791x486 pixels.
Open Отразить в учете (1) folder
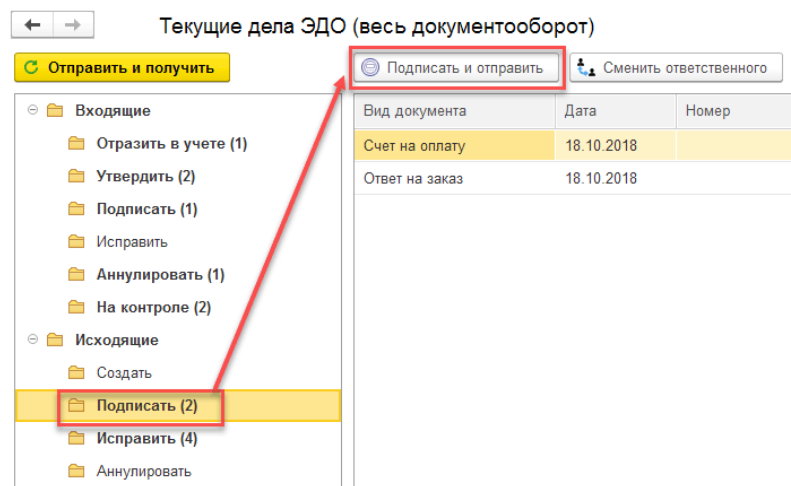tap(172, 144)
